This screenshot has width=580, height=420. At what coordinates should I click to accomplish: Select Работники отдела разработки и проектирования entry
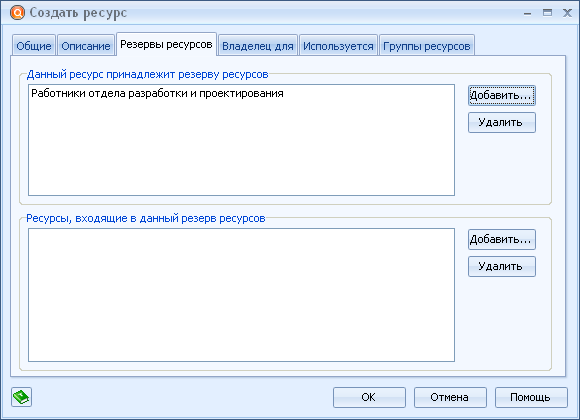157,93
